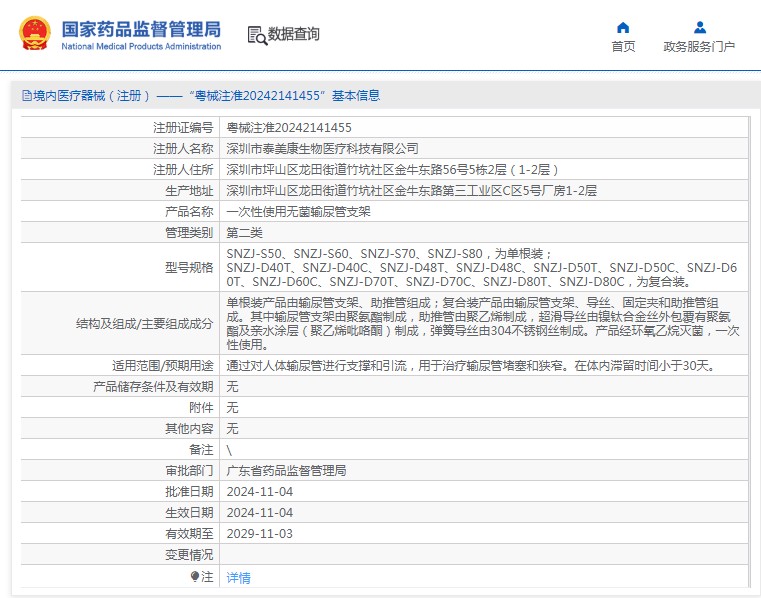Click the government services portal person icon
Image resolution: width=761 pixels, height=598 pixels.
coord(699,27)
